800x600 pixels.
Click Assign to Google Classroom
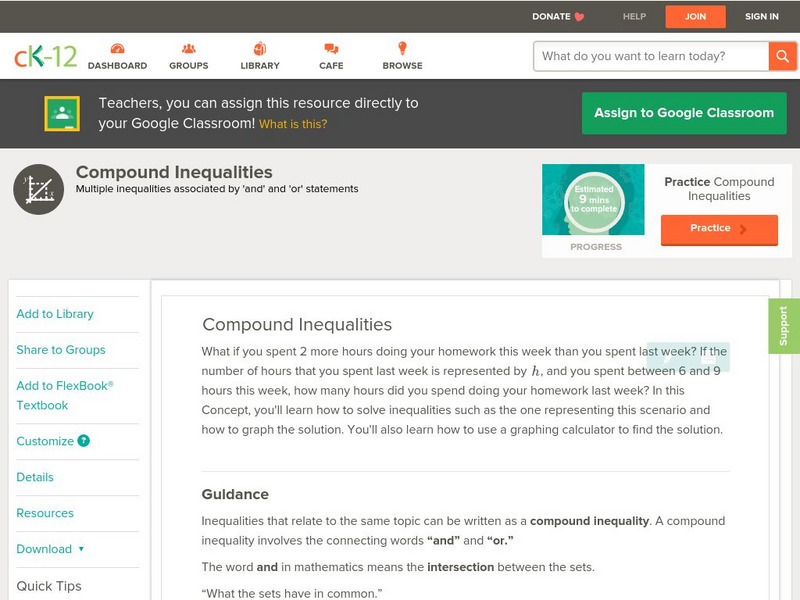coord(684,112)
